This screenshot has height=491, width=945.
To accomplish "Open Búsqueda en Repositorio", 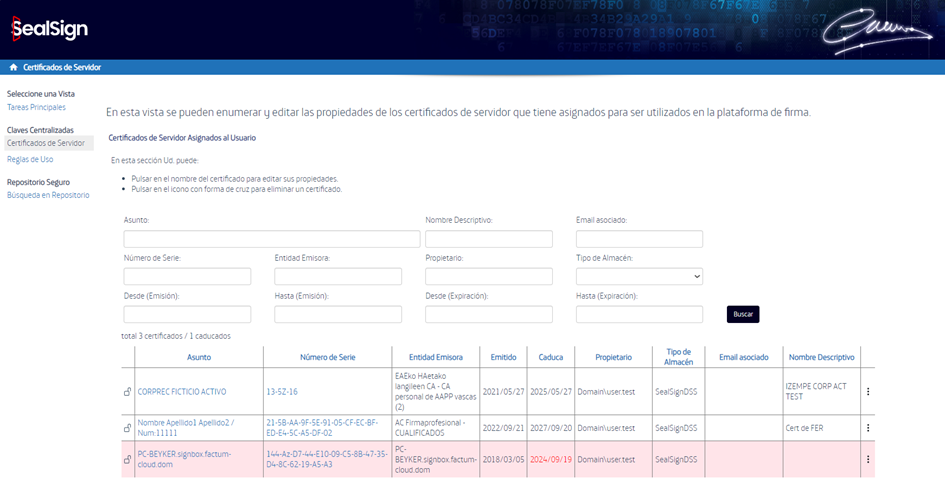I will coord(48,195).
